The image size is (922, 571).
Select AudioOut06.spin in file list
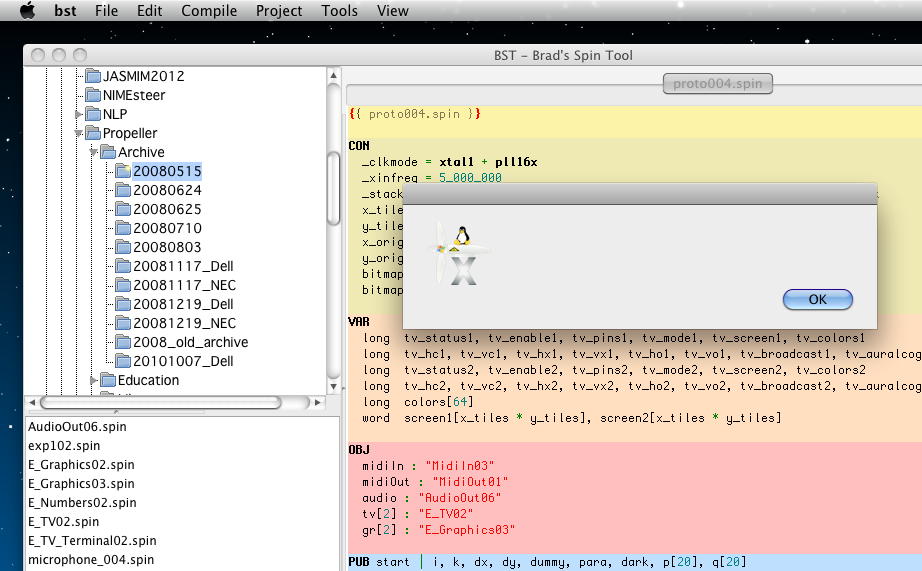pyautogui.click(x=77, y=427)
